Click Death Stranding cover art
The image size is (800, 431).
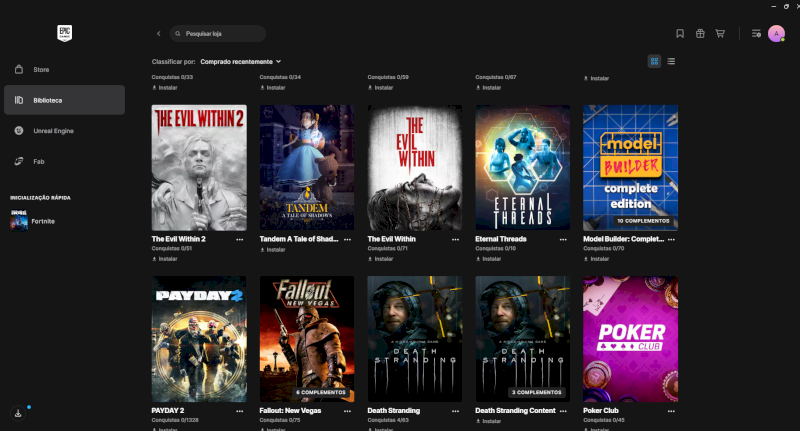tap(415, 339)
